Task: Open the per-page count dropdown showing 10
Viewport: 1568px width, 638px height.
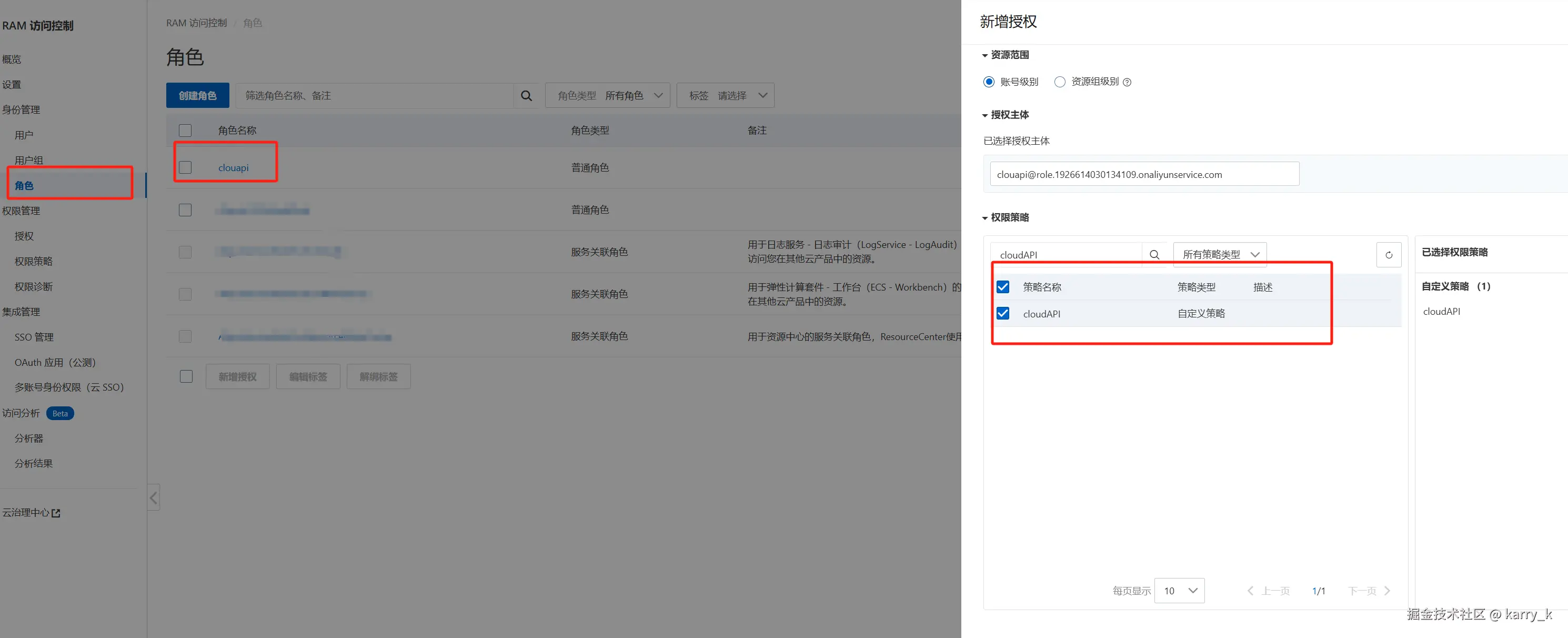Action: [1179, 591]
